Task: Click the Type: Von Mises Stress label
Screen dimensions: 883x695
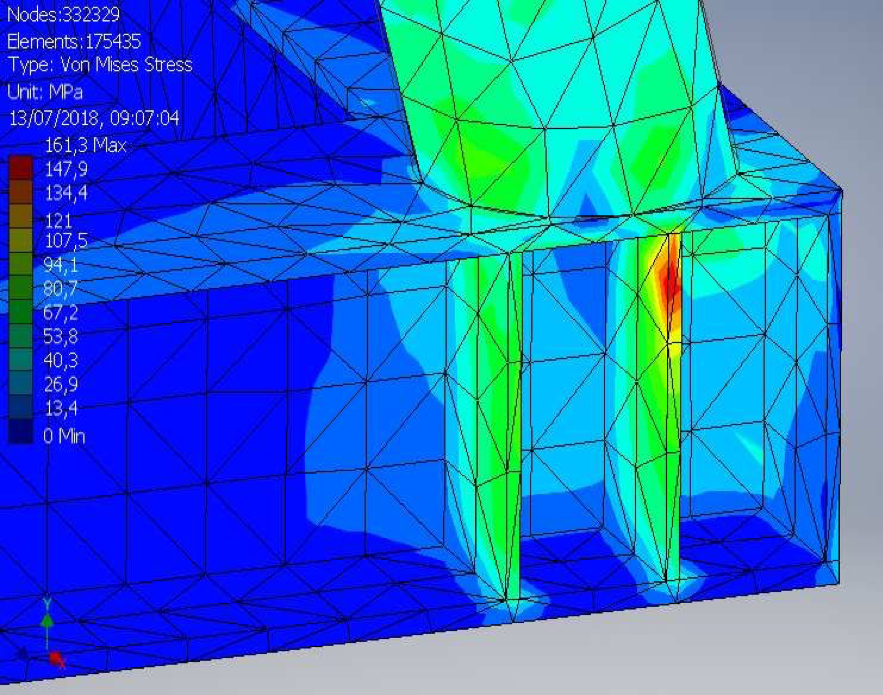Action: 99,65
